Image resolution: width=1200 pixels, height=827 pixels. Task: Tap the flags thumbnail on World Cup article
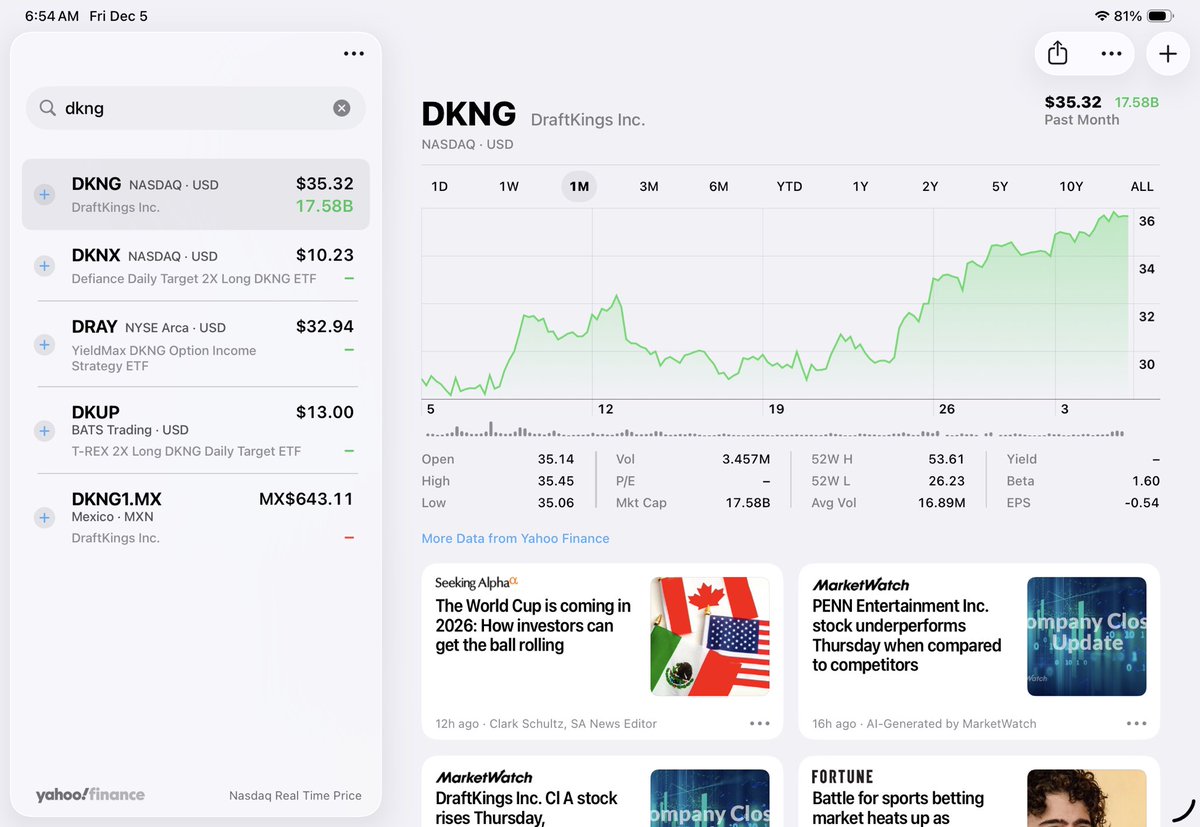(x=710, y=636)
